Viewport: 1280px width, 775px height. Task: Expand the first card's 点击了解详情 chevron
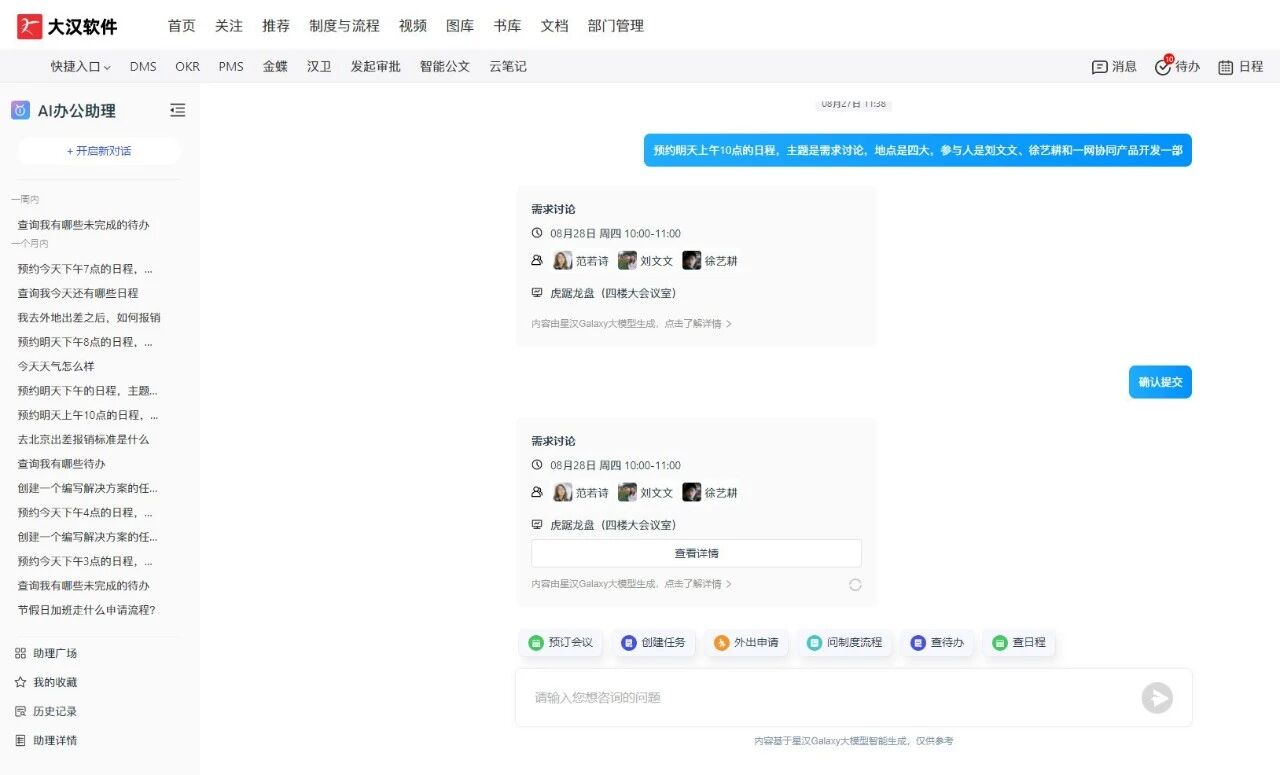[729, 324]
